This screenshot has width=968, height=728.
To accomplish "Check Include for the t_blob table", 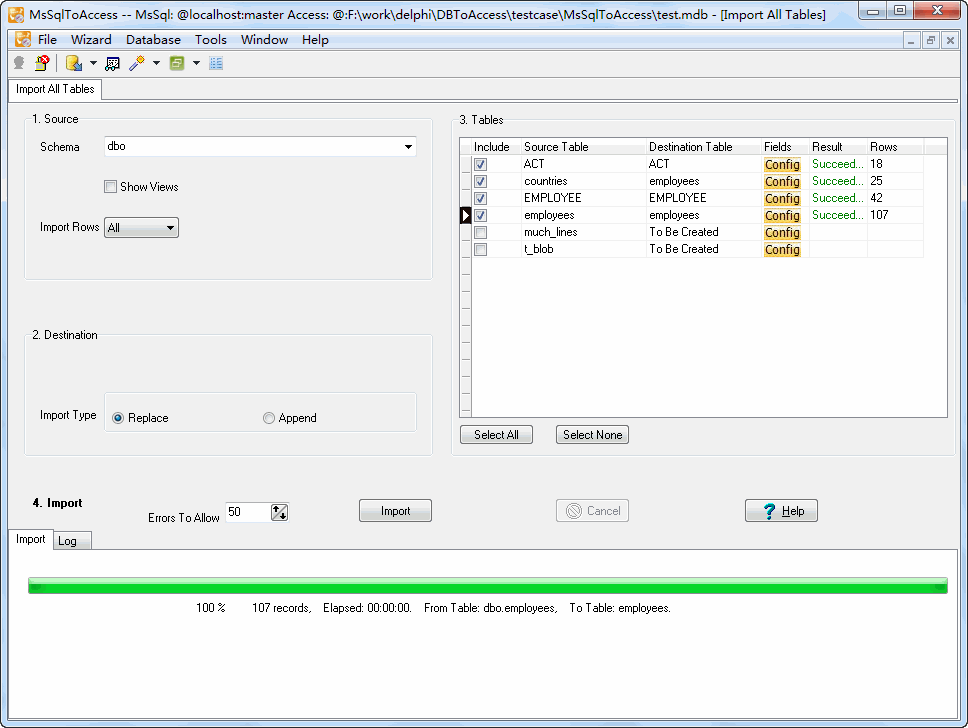I will 480,249.
